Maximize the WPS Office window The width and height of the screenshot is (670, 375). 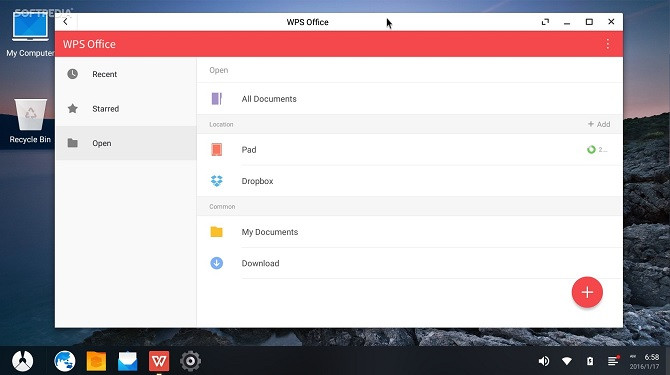[589, 22]
